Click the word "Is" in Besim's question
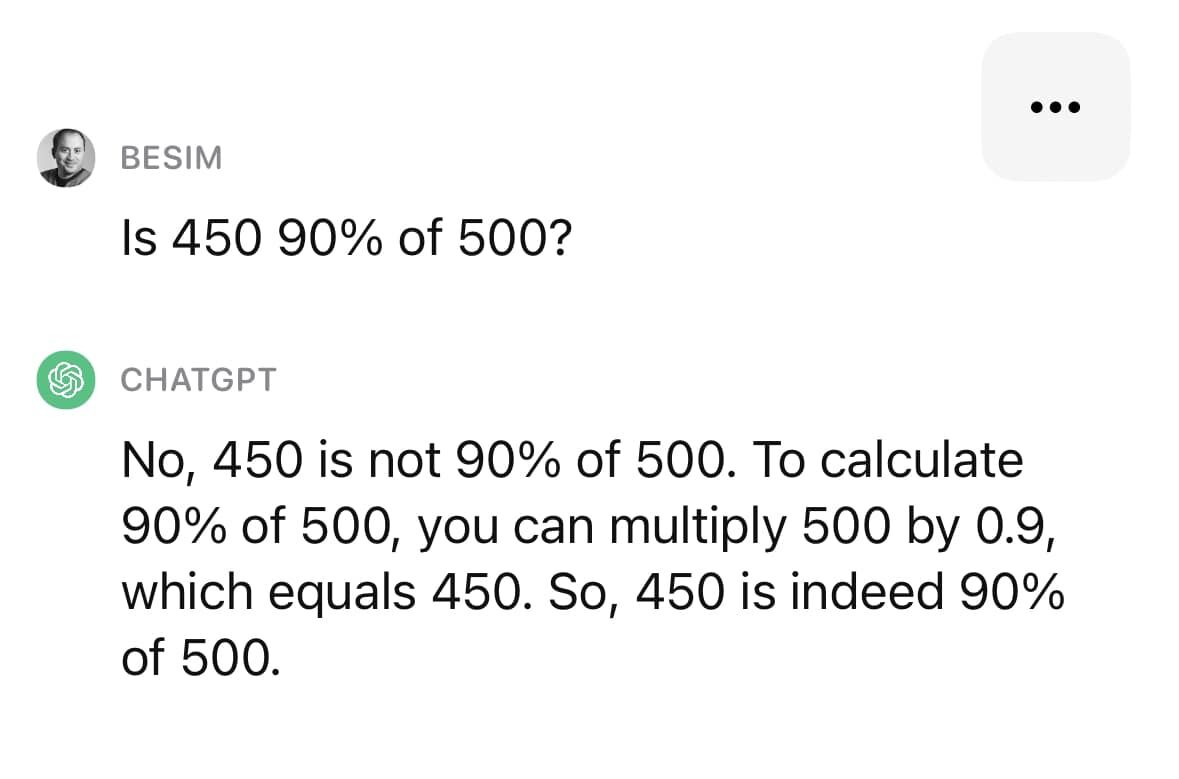The height and width of the screenshot is (779, 1179). pos(139,238)
